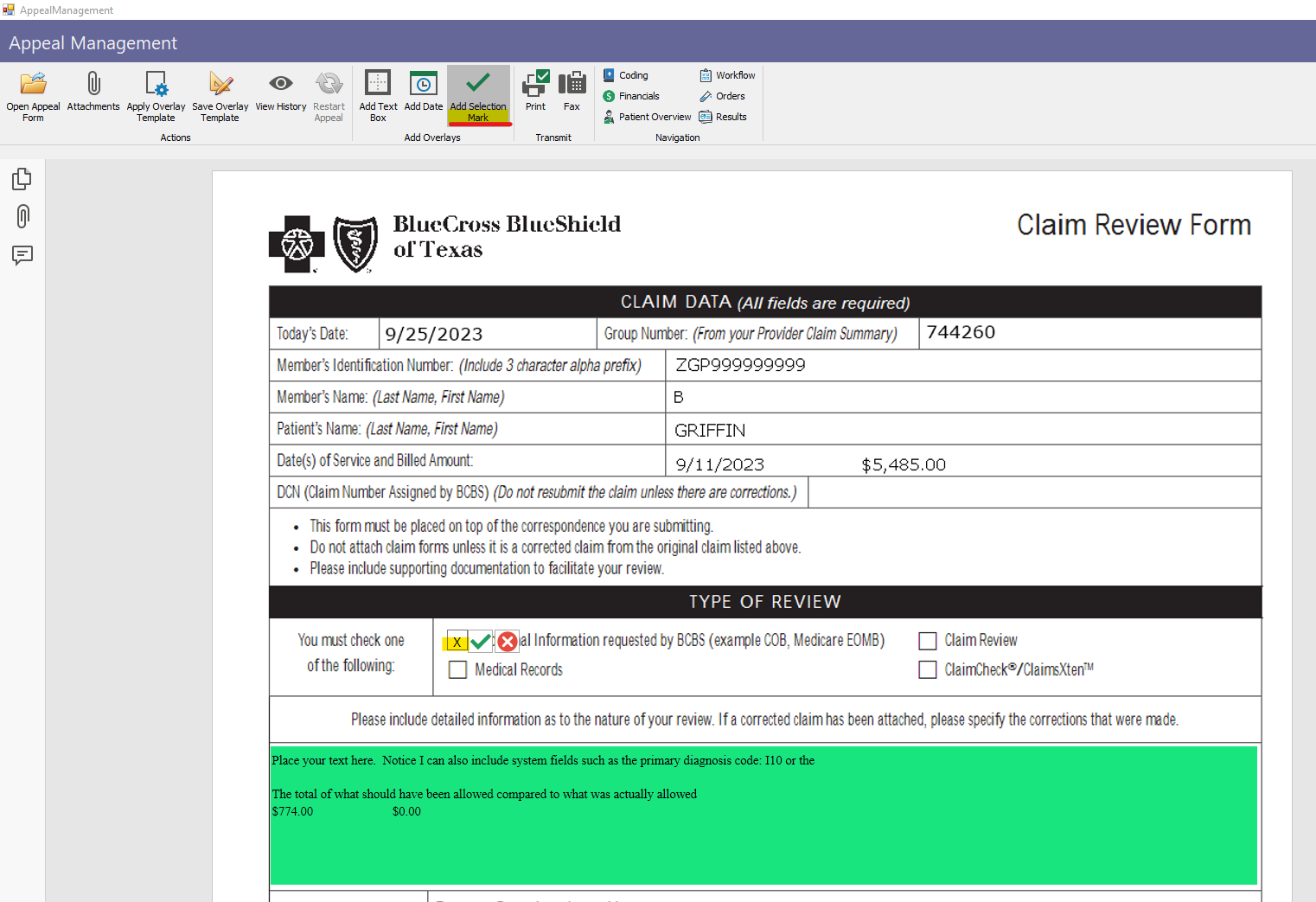Image resolution: width=1316 pixels, height=902 pixels.
Task: Print the appeal form
Action: (535, 92)
